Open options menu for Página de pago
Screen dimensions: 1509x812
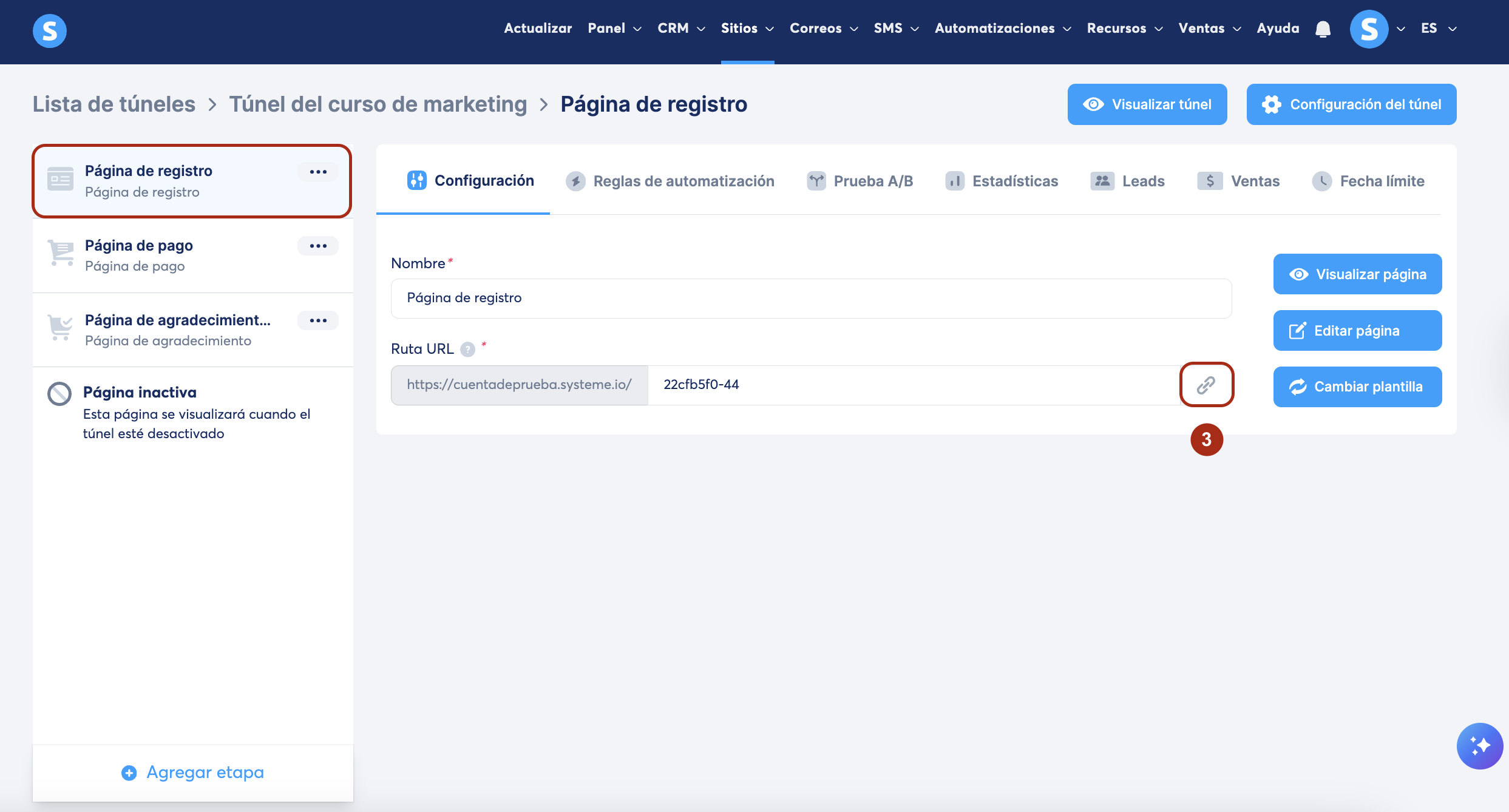click(x=318, y=246)
